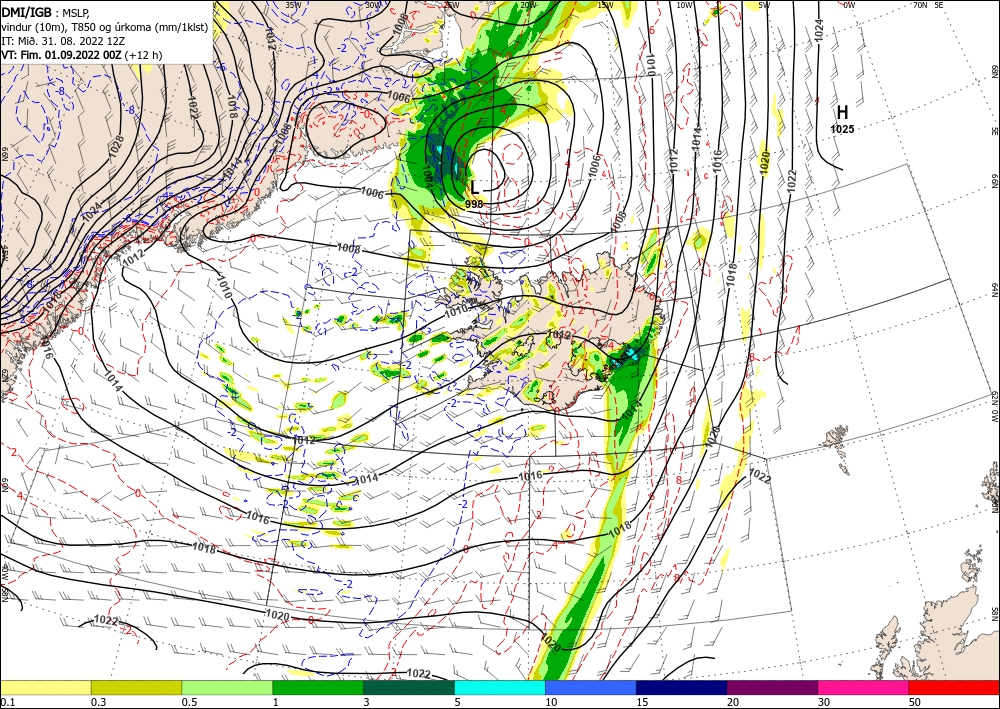Click the 'DMI/IGB : MSLP,' title text

(46, 12)
